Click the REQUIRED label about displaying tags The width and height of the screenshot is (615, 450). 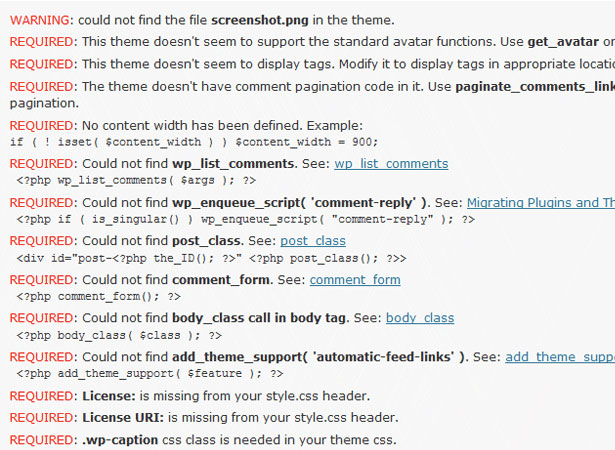point(42,64)
